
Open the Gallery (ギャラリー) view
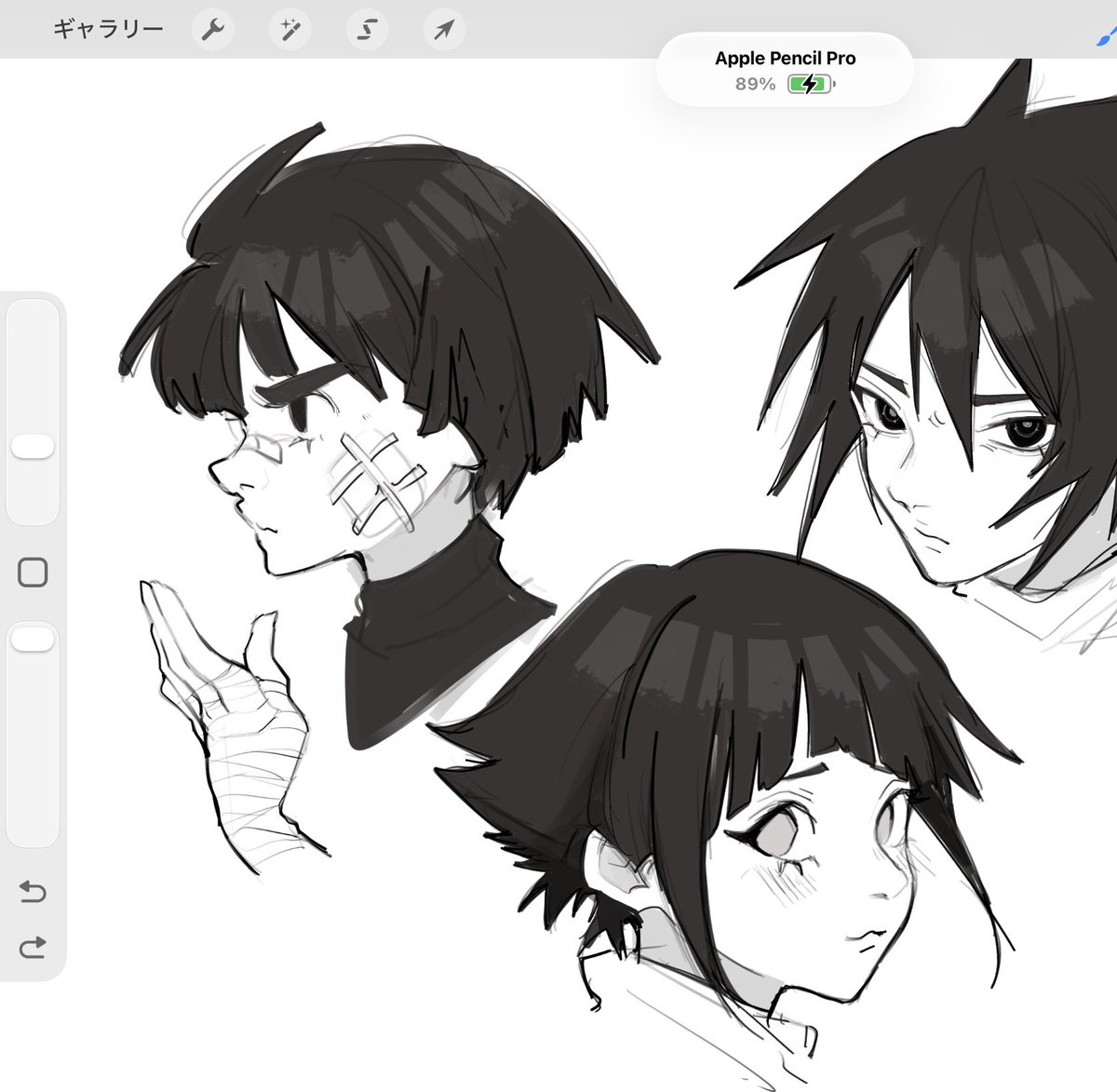(x=108, y=29)
